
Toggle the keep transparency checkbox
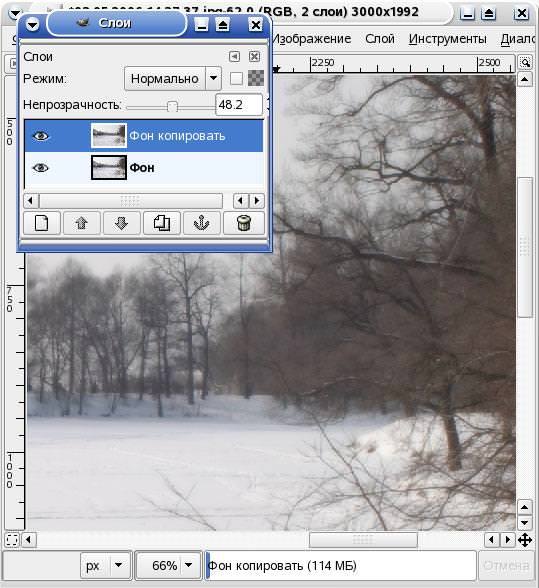tap(236, 79)
